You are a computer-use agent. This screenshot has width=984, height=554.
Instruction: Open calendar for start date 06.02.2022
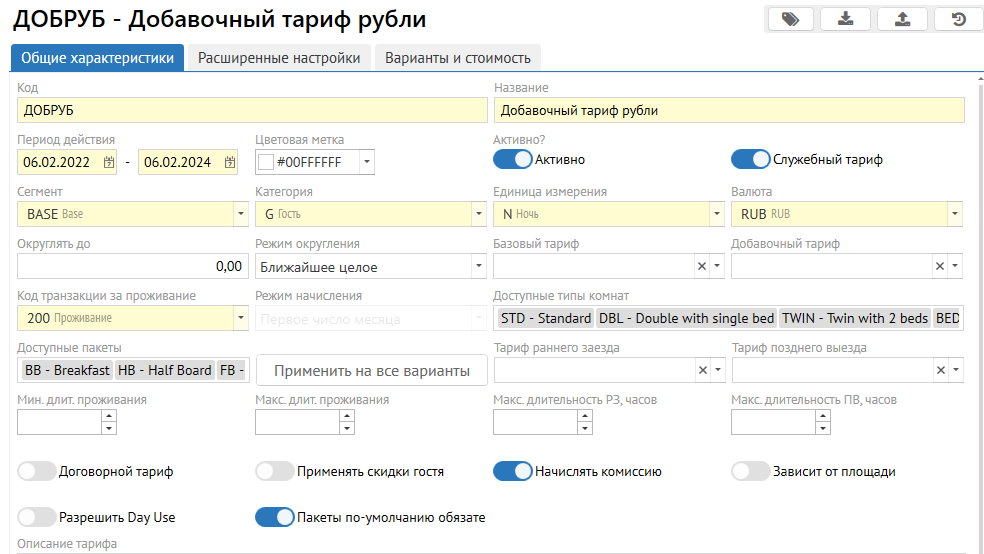point(110,162)
